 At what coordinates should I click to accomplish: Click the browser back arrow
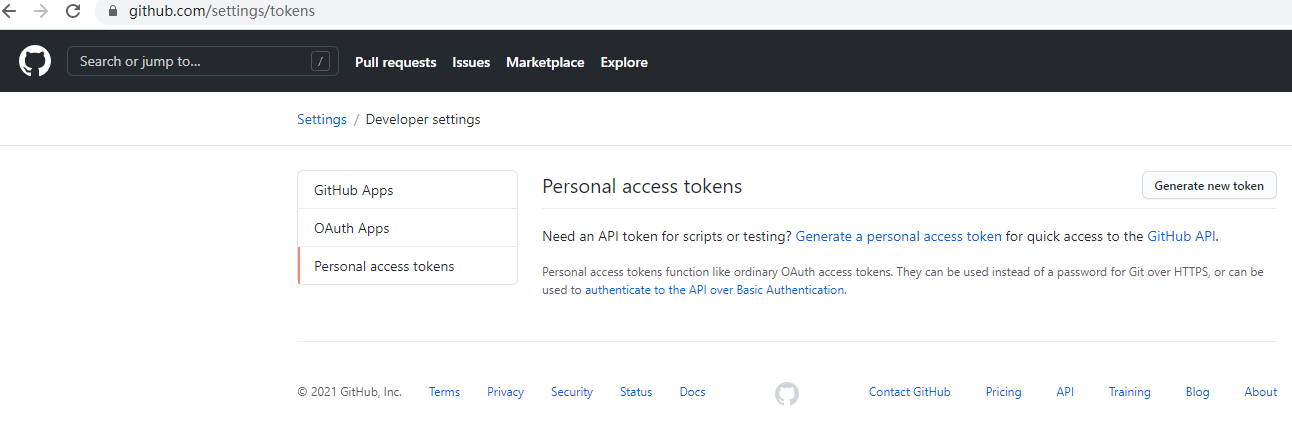(x=9, y=11)
